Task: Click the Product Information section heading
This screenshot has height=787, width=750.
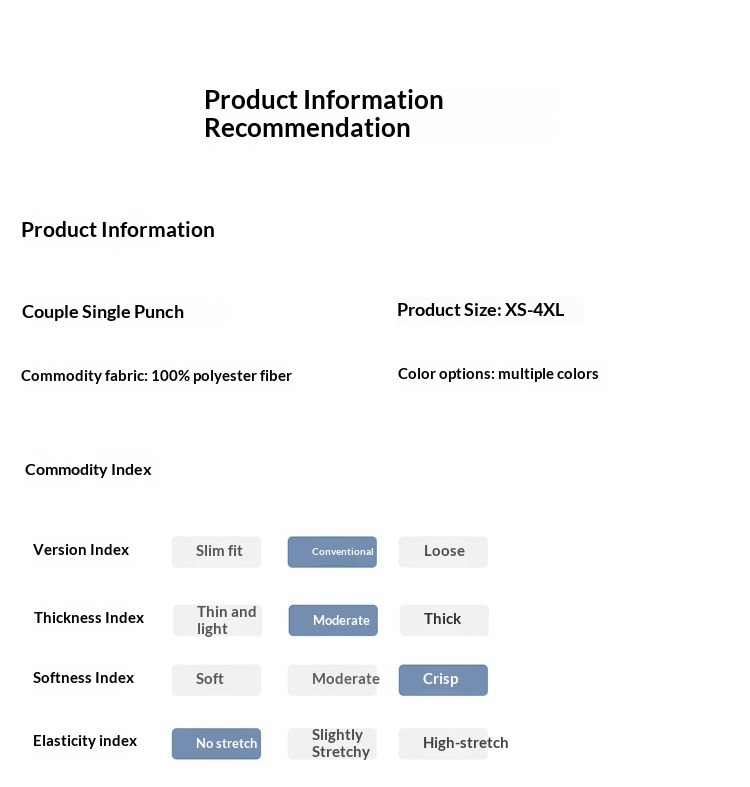Action: [x=118, y=230]
